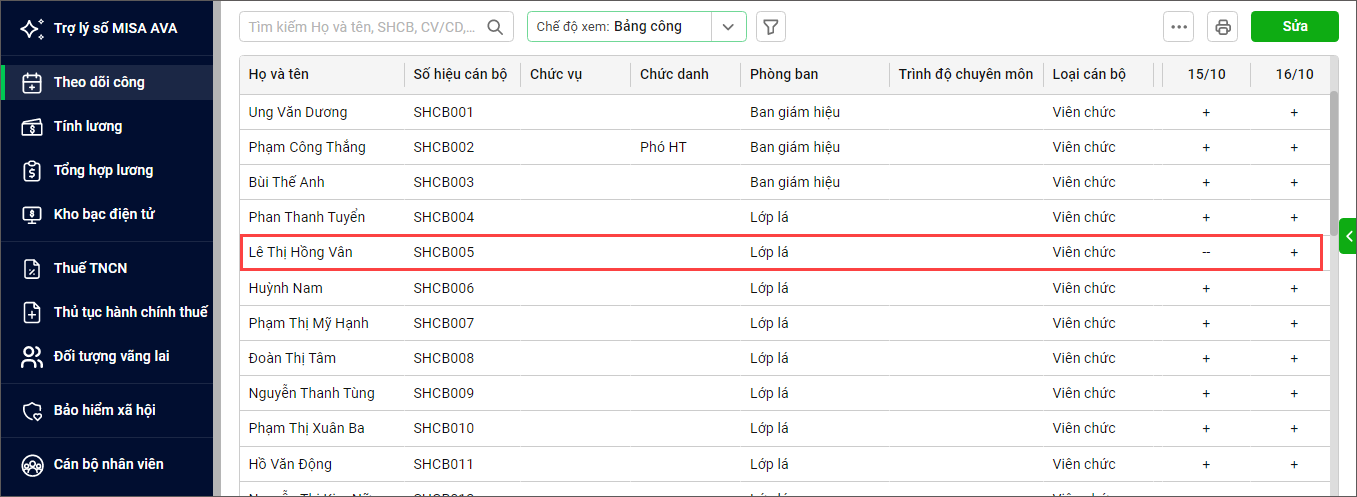The width and height of the screenshot is (1357, 497).
Task: Click the Tính lương sidebar icon
Action: tap(32, 126)
